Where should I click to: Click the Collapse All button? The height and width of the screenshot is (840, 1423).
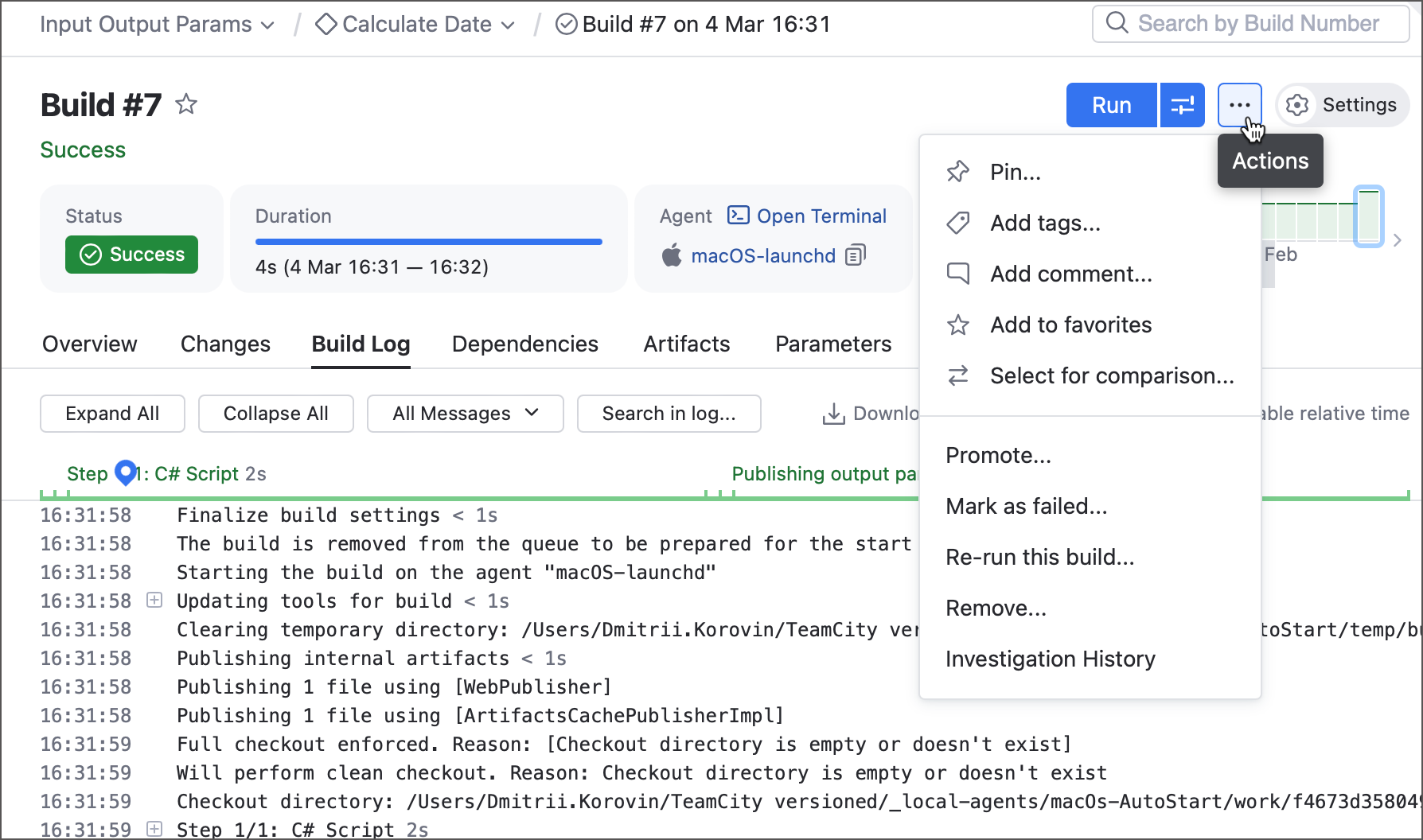[x=275, y=414]
